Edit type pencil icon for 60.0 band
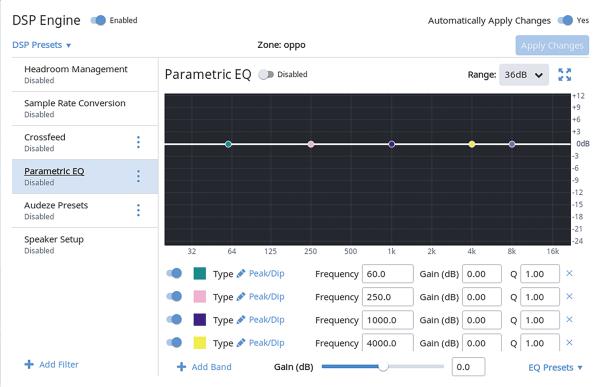This screenshot has width=600, height=387. tap(241, 273)
